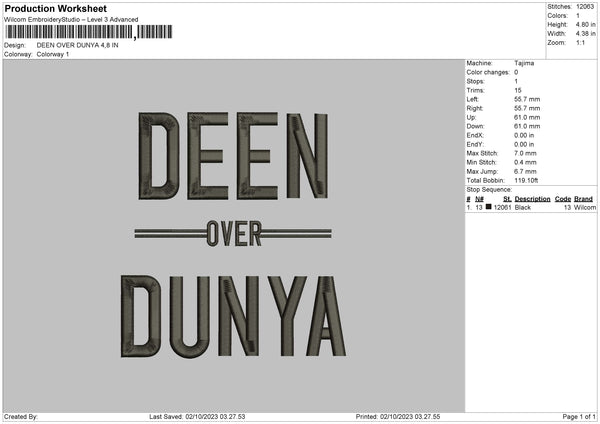The image size is (600, 424).
Task: Click the 'St.' column header
Action: click(x=507, y=199)
